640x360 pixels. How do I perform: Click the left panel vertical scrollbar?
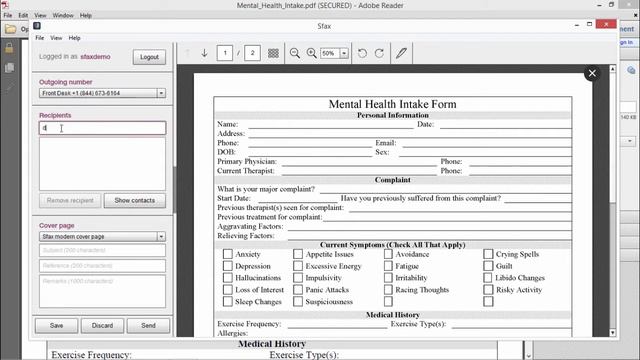[x=175, y=190]
